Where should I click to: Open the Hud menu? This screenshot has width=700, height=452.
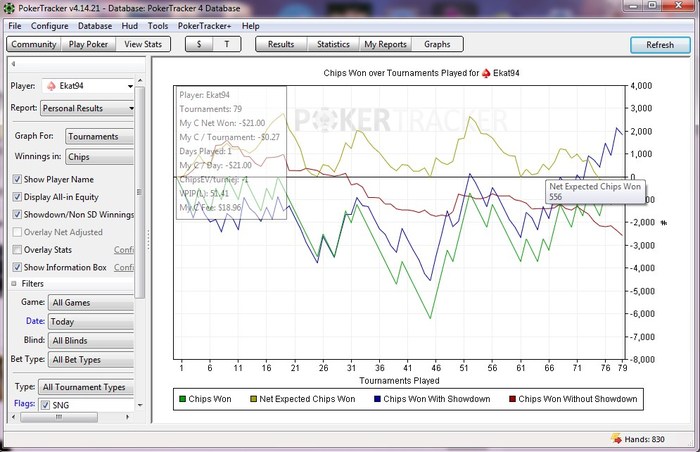coord(129,26)
